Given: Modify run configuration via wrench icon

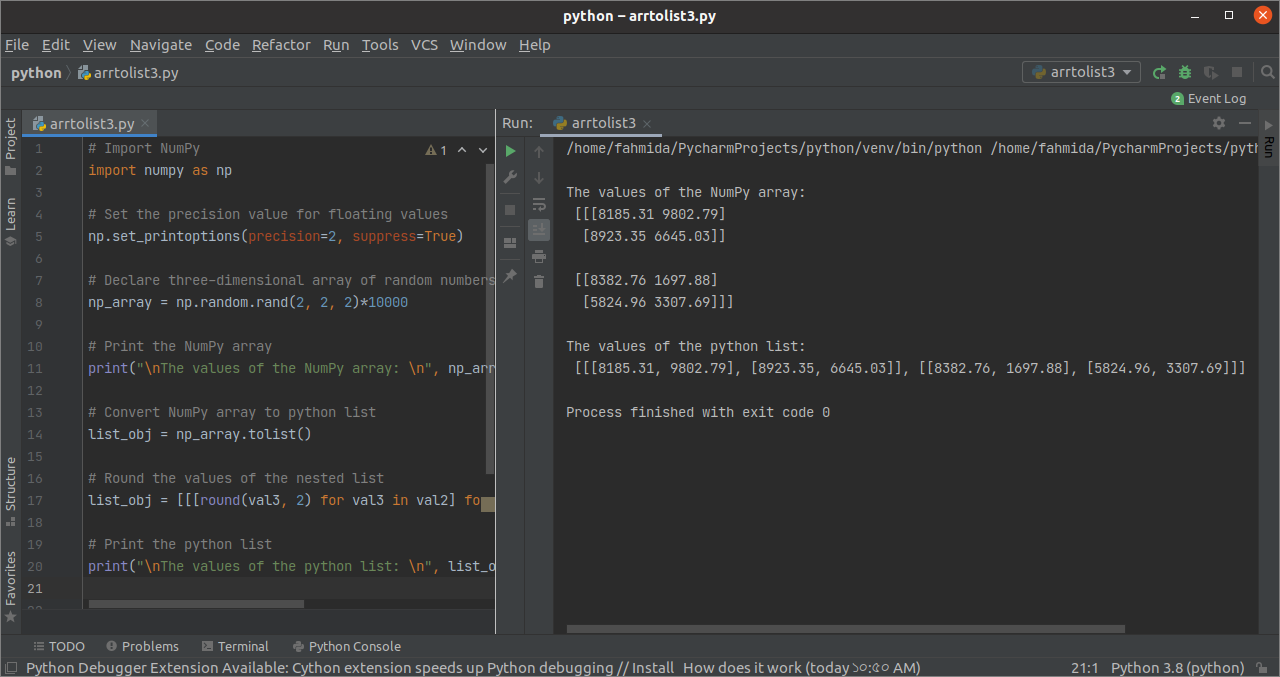Looking at the screenshot, I should [510, 177].
